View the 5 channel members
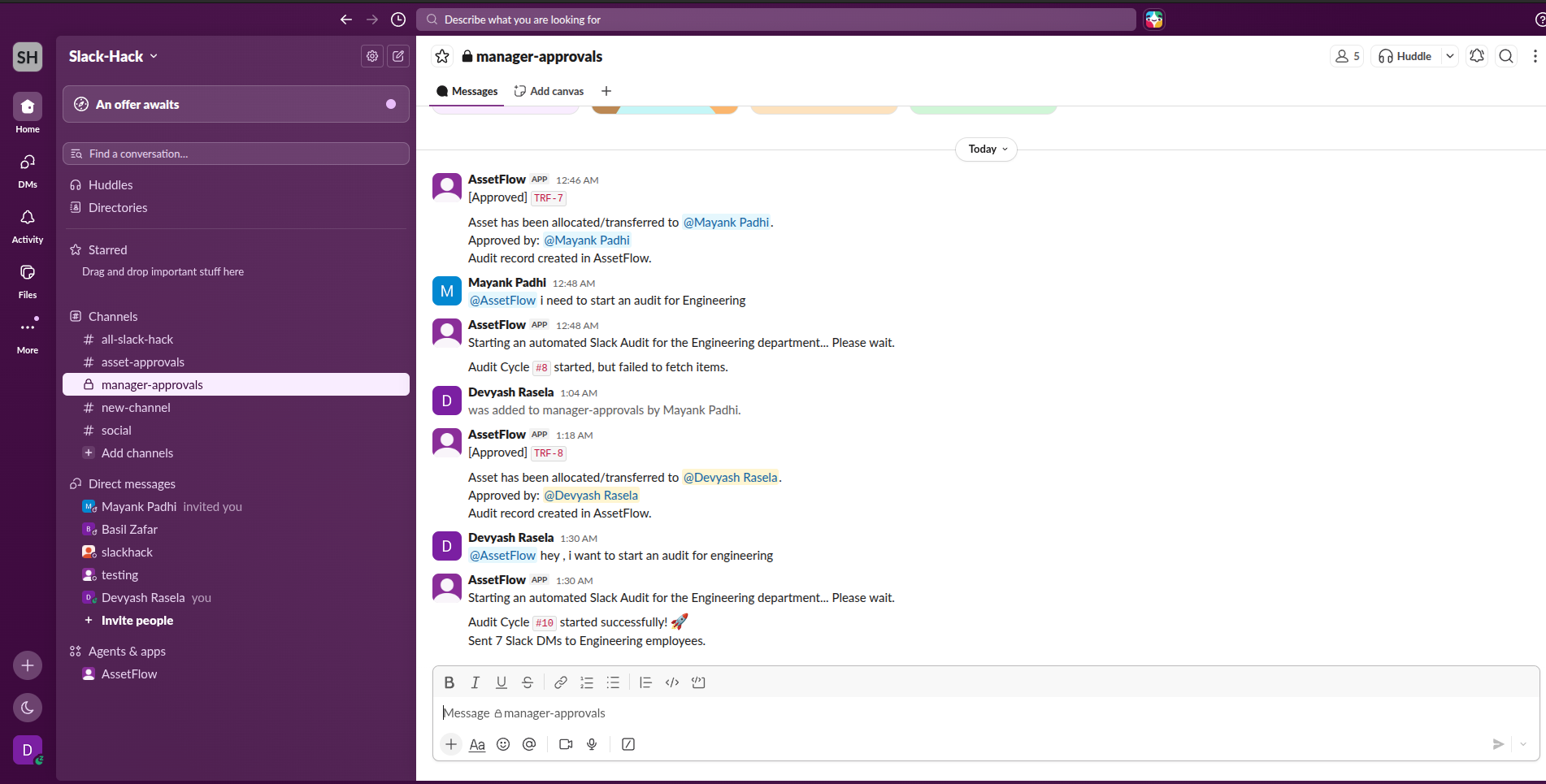Image resolution: width=1546 pixels, height=784 pixels. click(x=1347, y=56)
